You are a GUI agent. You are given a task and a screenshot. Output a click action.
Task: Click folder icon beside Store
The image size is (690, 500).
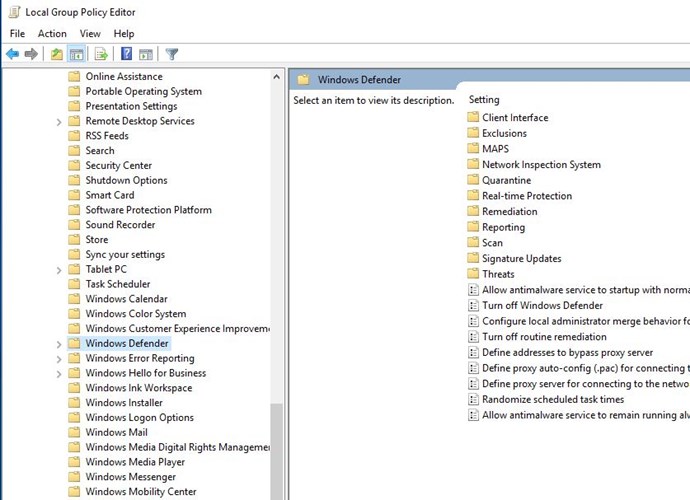point(74,239)
